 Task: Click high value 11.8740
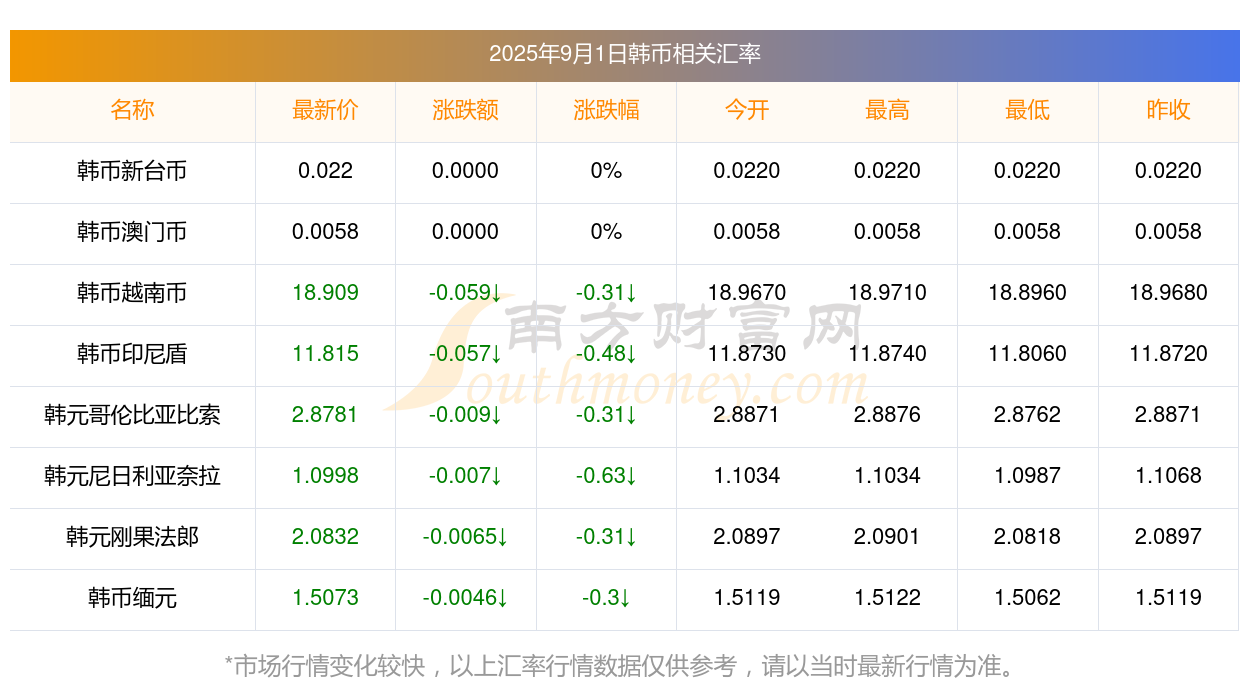click(887, 354)
